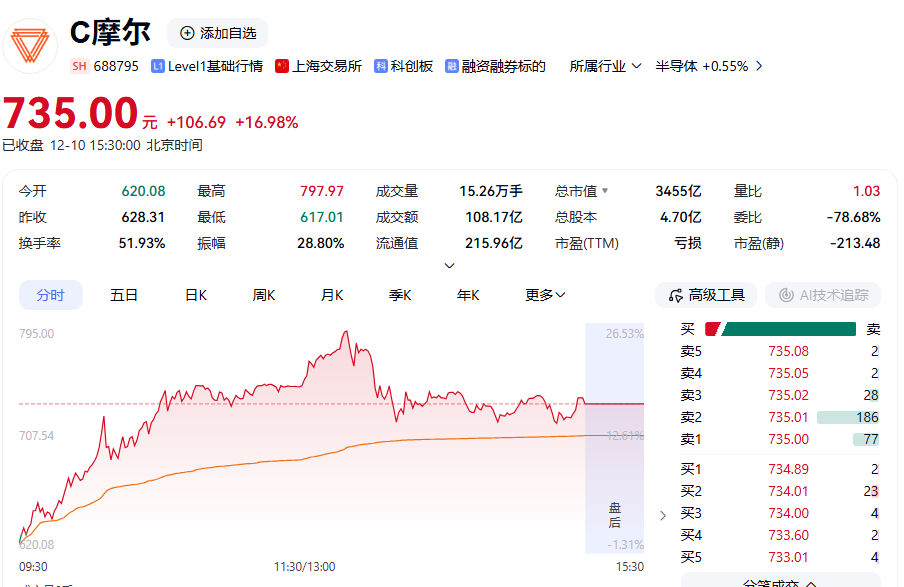Image resolution: width=904 pixels, height=587 pixels.
Task: Expand the 分笔成交 section
Action: 780,582
